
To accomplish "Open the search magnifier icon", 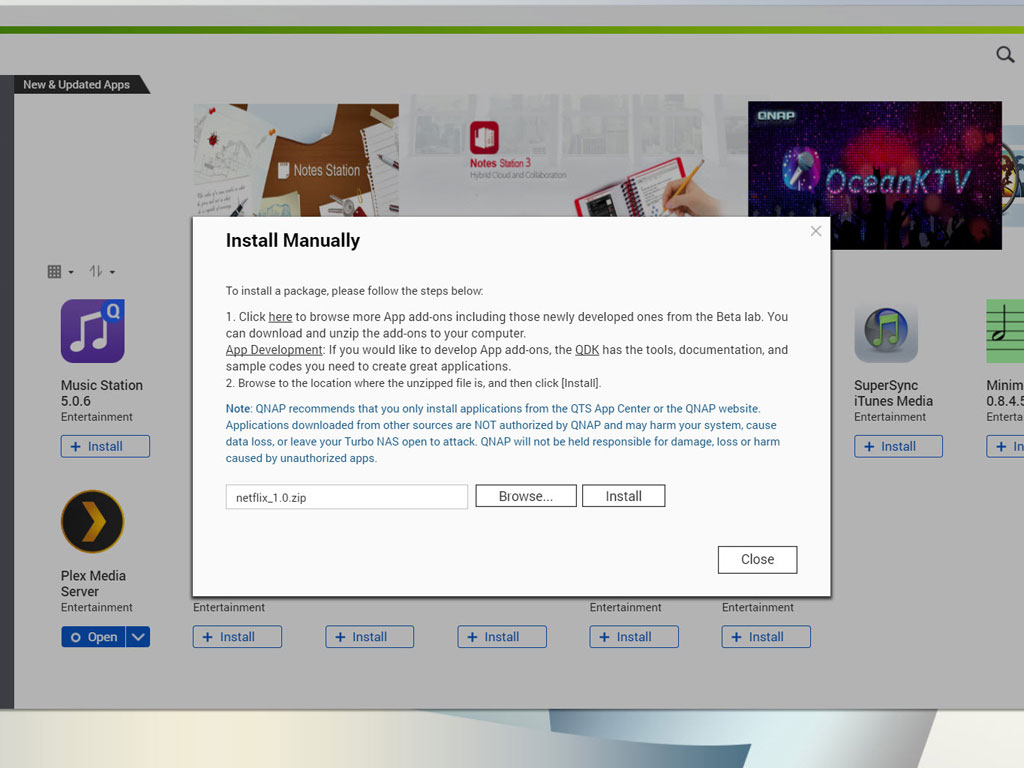I will (x=1005, y=55).
